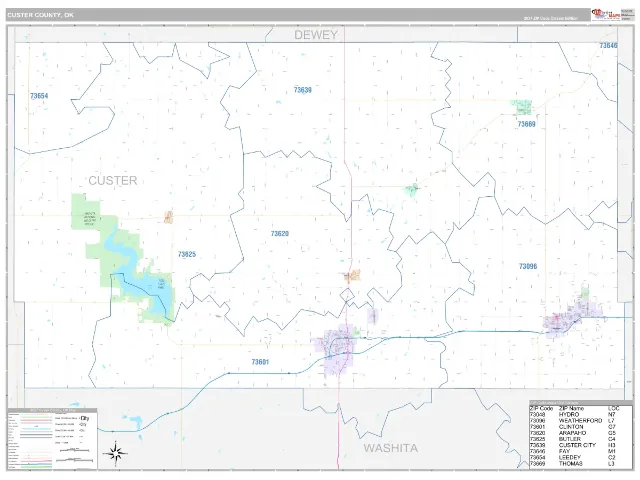Click the WEATHERFORD row in ZIP index
The width and height of the screenshot is (640, 480).
tap(575, 420)
